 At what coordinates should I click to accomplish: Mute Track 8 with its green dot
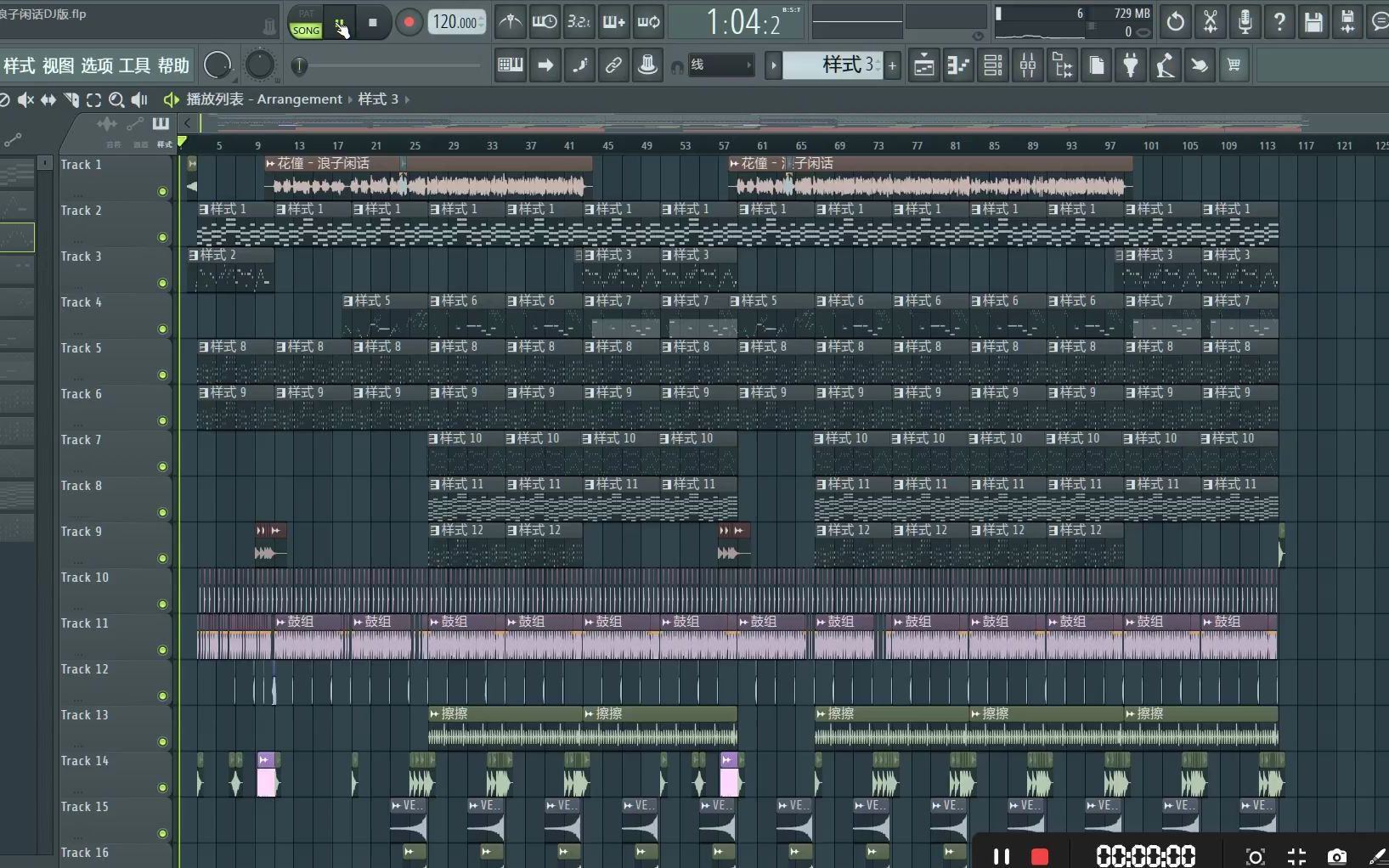162,513
